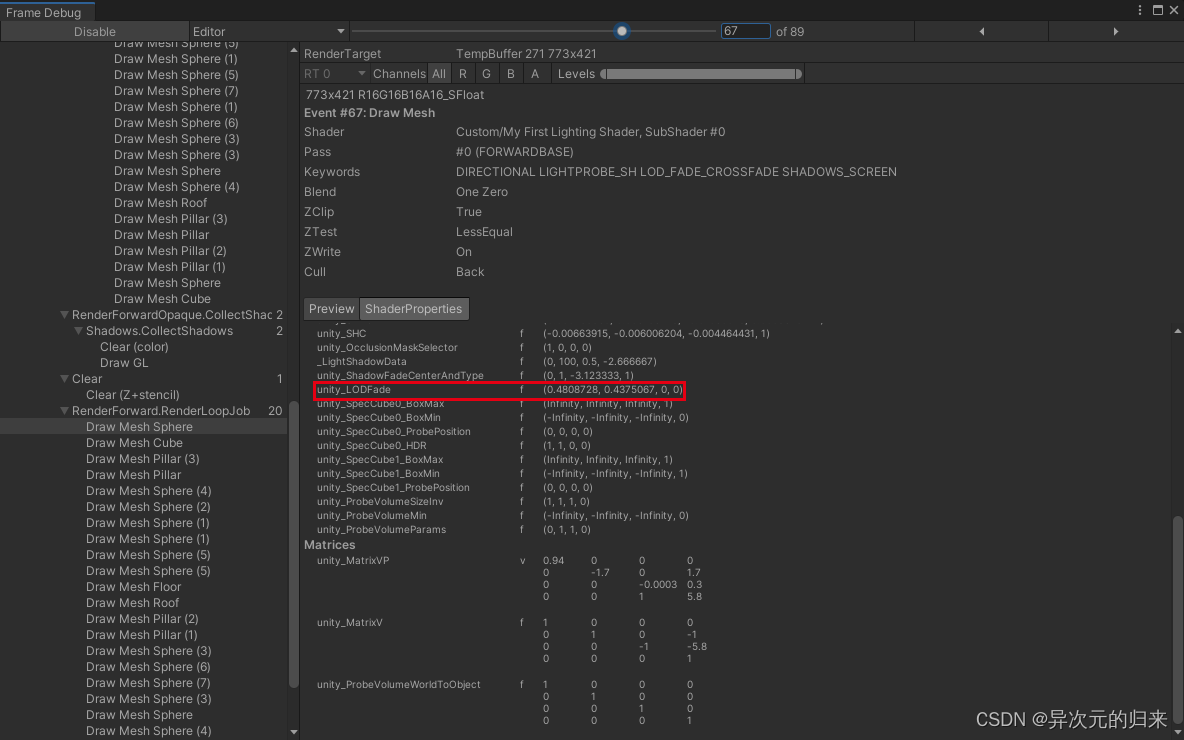Click the Keywords value line
Image resolution: width=1184 pixels, height=740 pixels.
[x=676, y=171]
